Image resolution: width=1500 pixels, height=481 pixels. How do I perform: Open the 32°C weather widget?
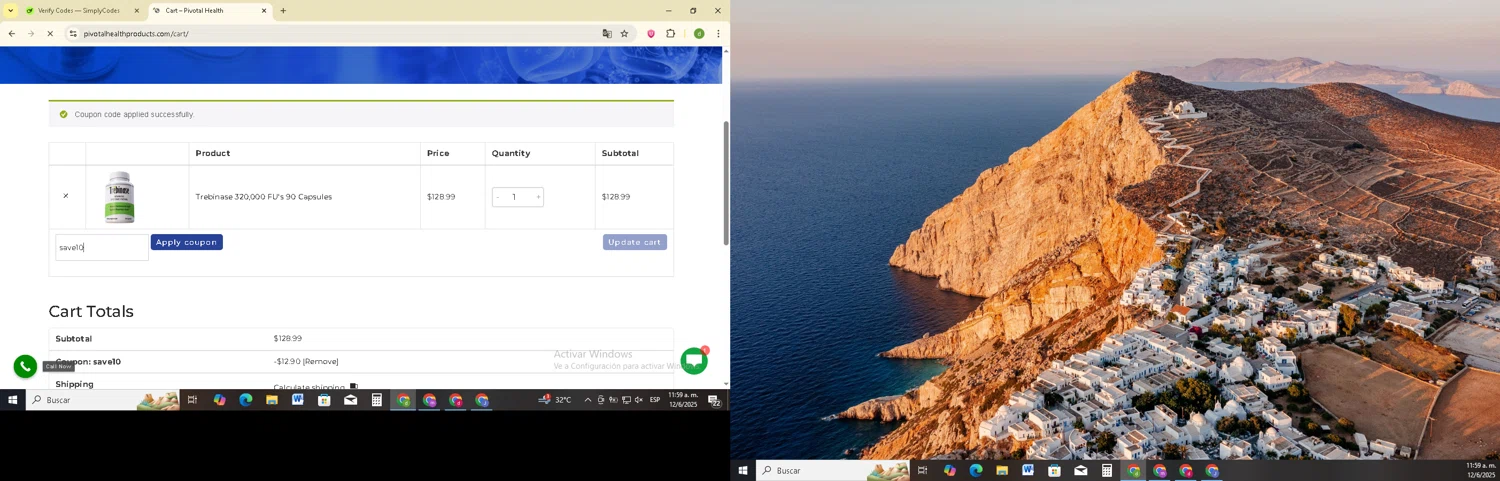pyautogui.click(x=555, y=400)
